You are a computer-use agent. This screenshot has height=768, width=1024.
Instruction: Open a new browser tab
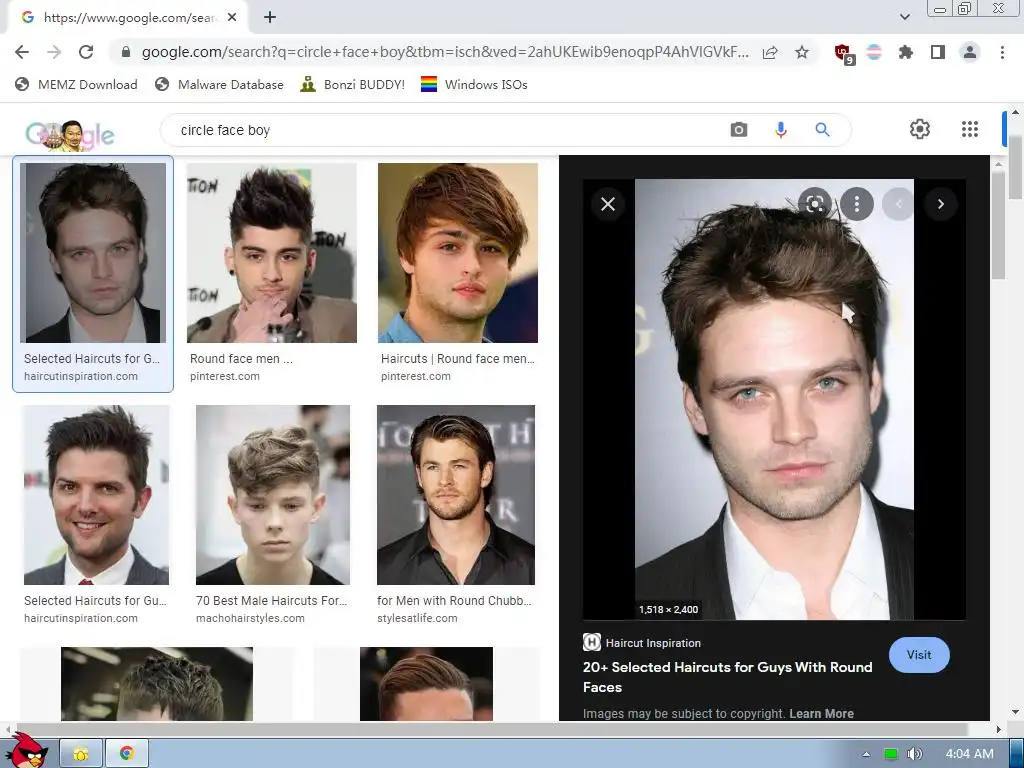[x=270, y=18]
